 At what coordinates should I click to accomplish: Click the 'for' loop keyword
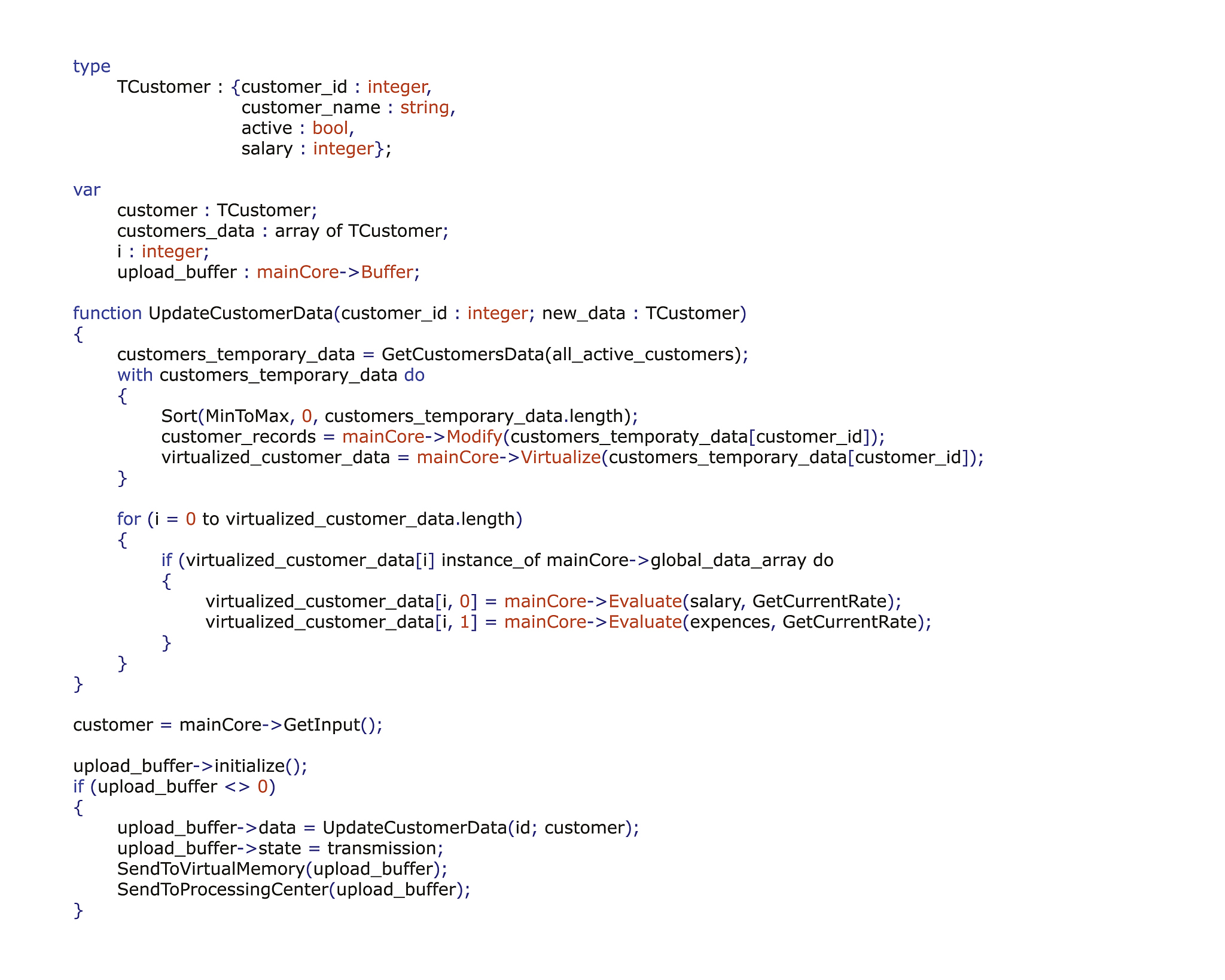pyautogui.click(x=129, y=519)
